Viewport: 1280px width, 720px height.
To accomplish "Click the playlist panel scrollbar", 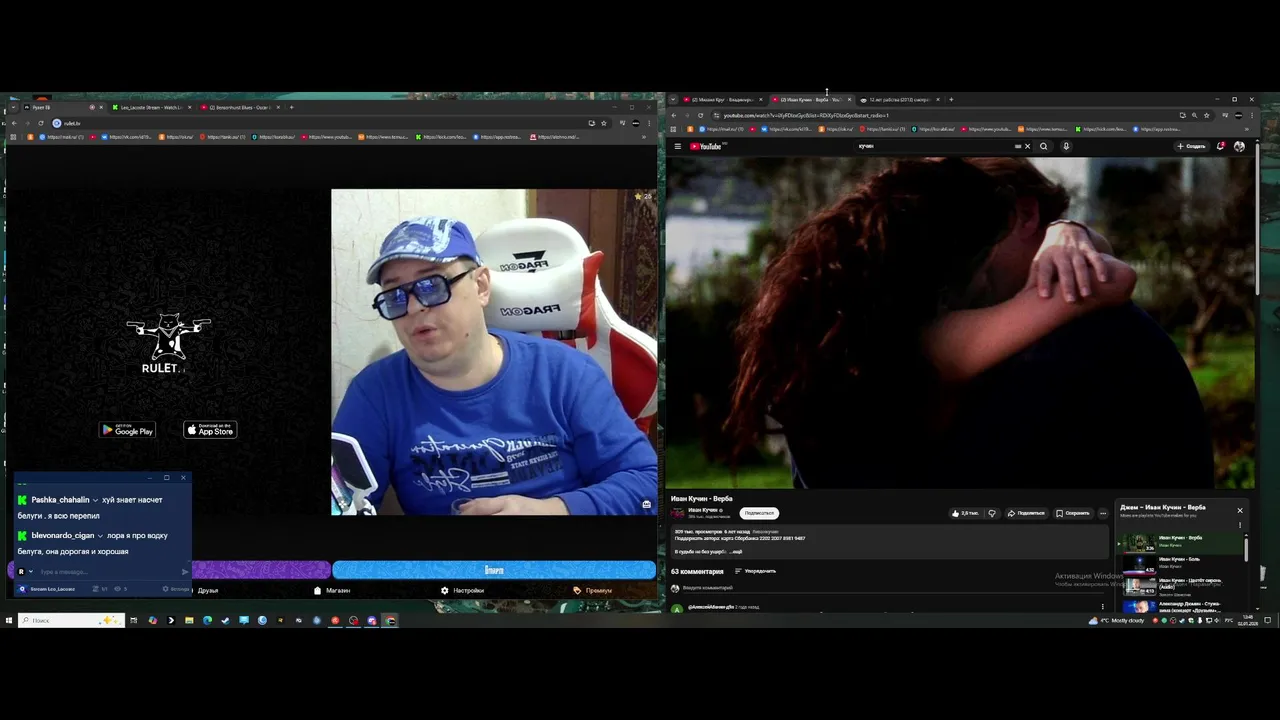I will pyautogui.click(x=1246, y=548).
